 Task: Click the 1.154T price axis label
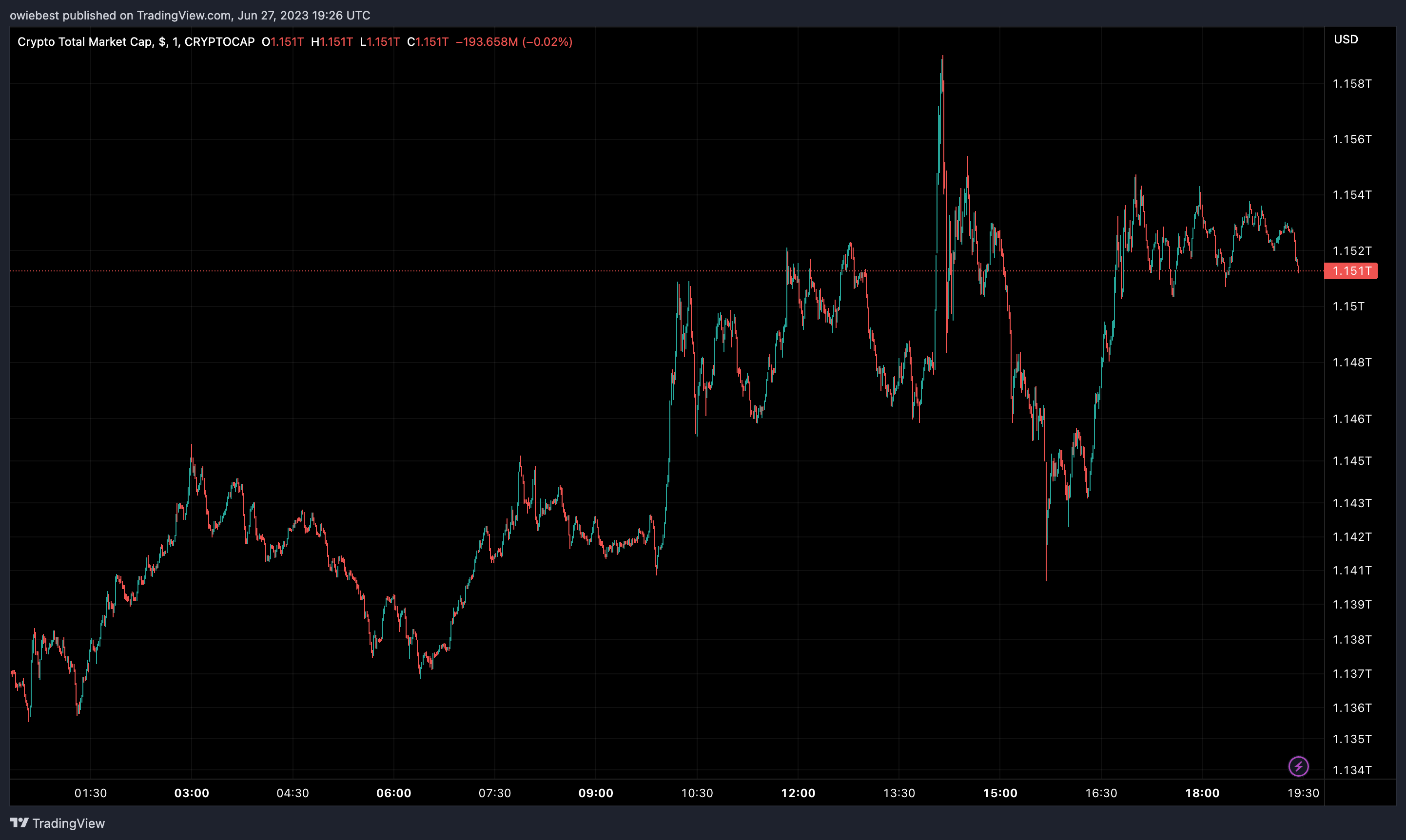pos(1352,195)
